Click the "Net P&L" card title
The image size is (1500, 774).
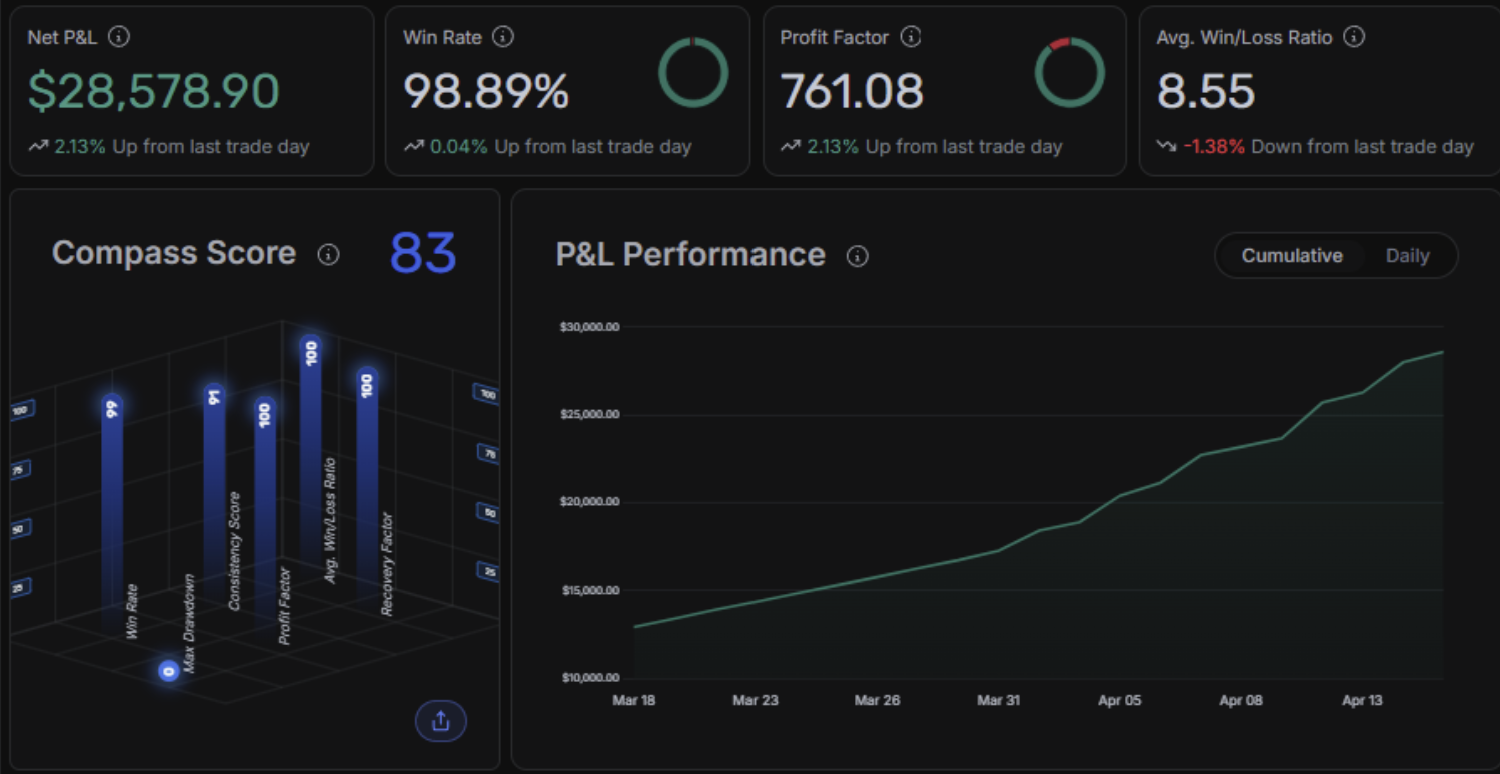(64, 37)
